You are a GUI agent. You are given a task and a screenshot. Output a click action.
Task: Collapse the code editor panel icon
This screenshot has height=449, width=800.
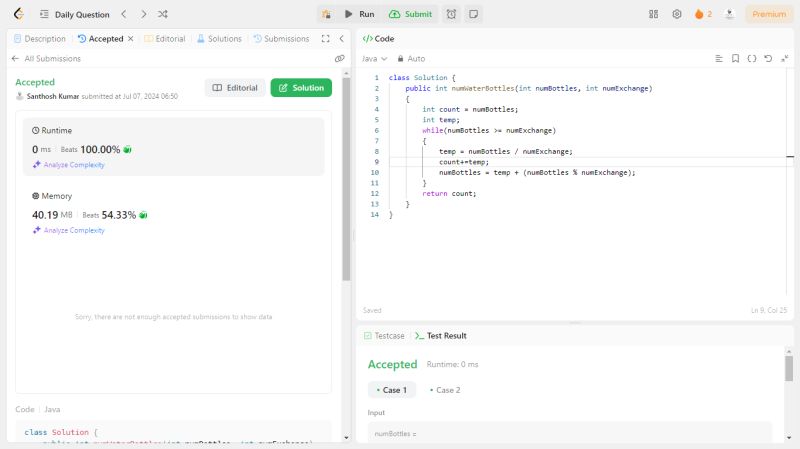click(785, 59)
